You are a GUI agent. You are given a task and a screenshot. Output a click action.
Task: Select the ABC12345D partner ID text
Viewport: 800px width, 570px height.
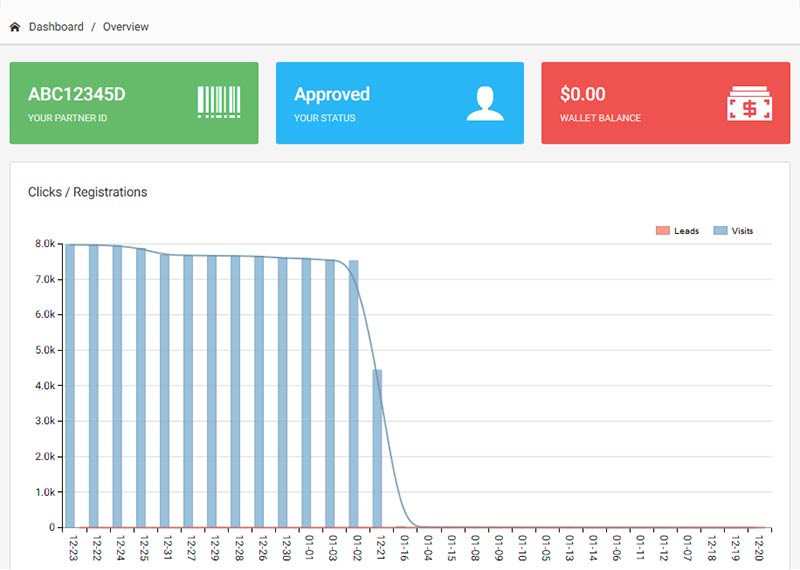coord(76,94)
